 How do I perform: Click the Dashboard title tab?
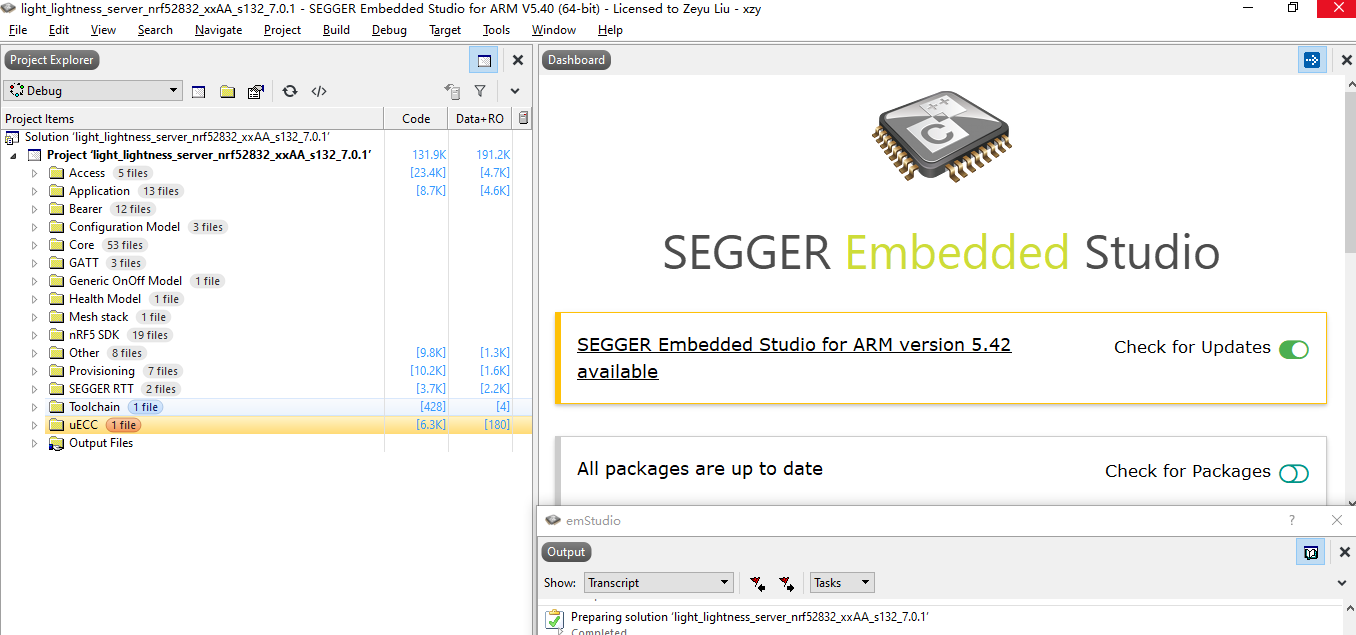[577, 60]
